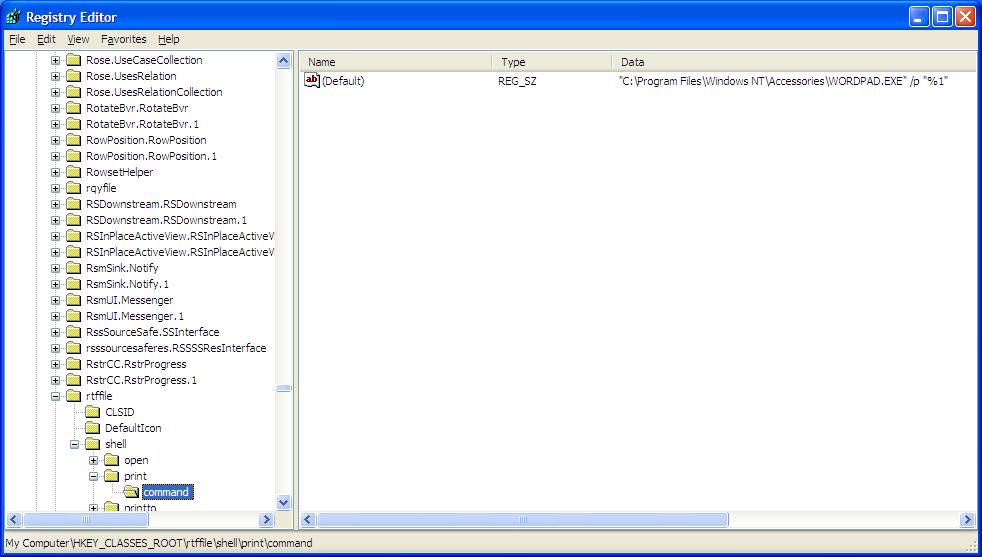The image size is (982, 557).
Task: Click the DefaultIcon folder icon
Action: pos(93,428)
